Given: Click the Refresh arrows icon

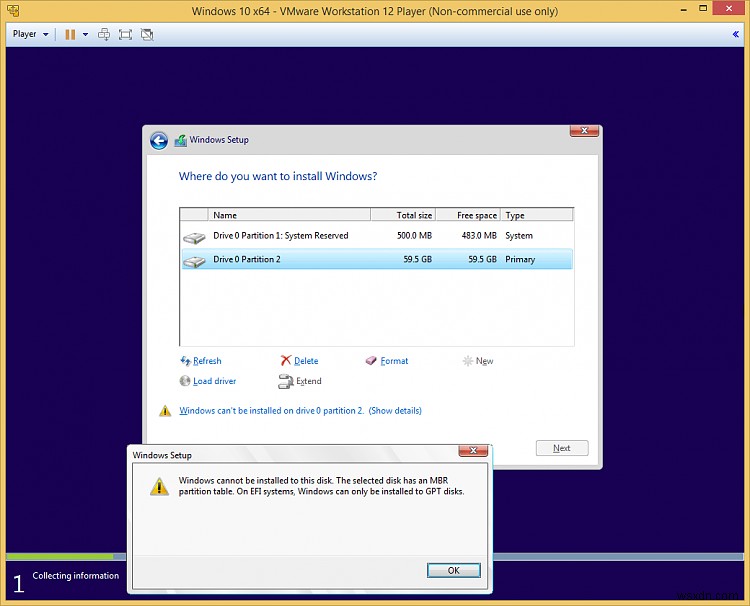Looking at the screenshot, I should (x=185, y=361).
